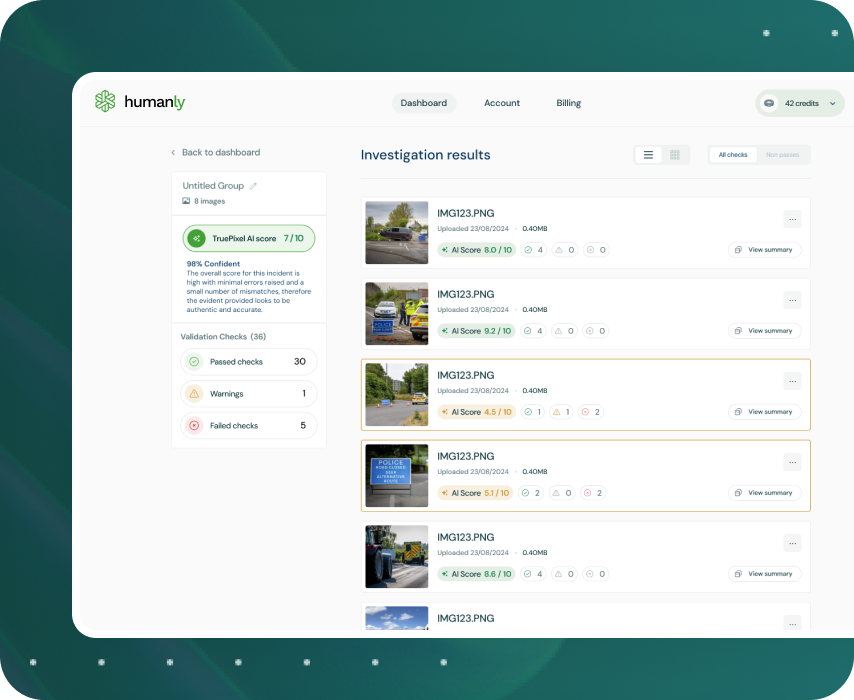Switch to grid view layout
This screenshot has width=854, height=700.
click(675, 155)
